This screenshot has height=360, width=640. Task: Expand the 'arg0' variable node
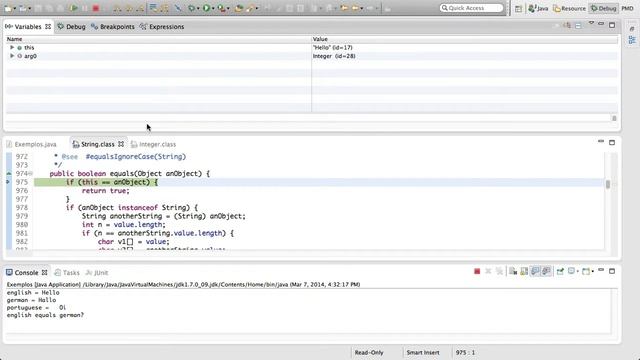pos(12,56)
